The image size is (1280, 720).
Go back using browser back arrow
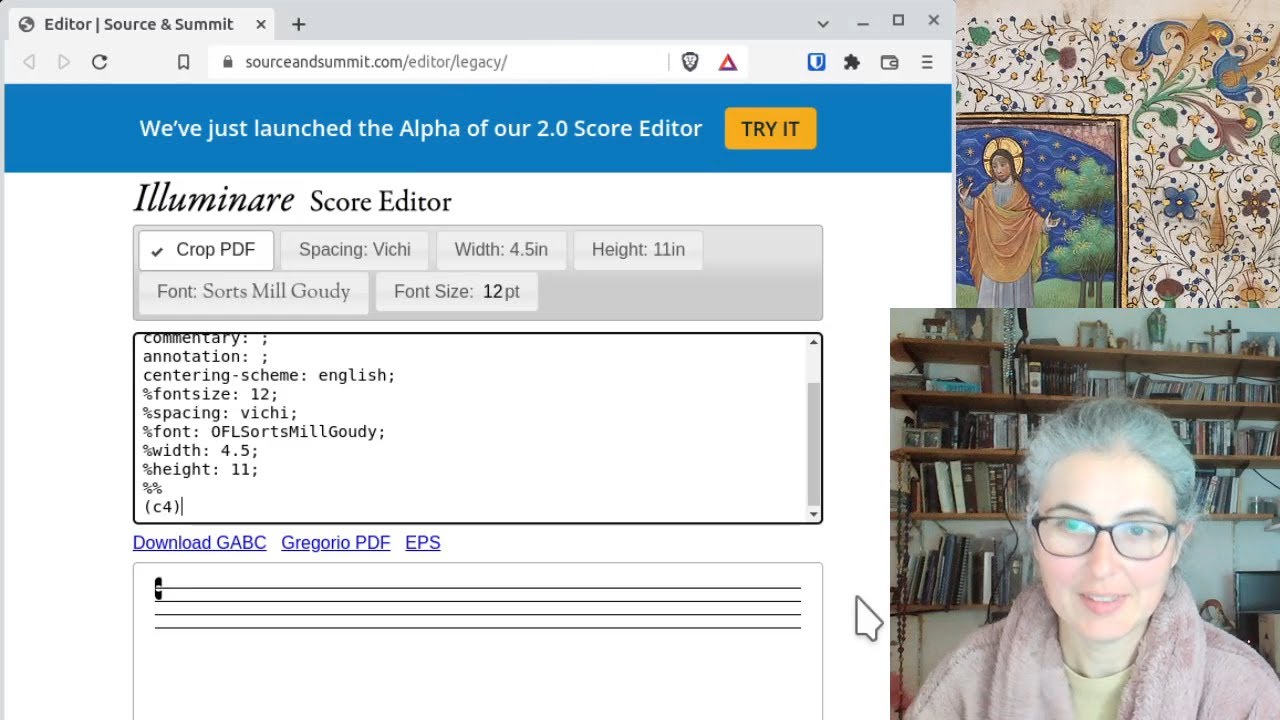click(29, 62)
